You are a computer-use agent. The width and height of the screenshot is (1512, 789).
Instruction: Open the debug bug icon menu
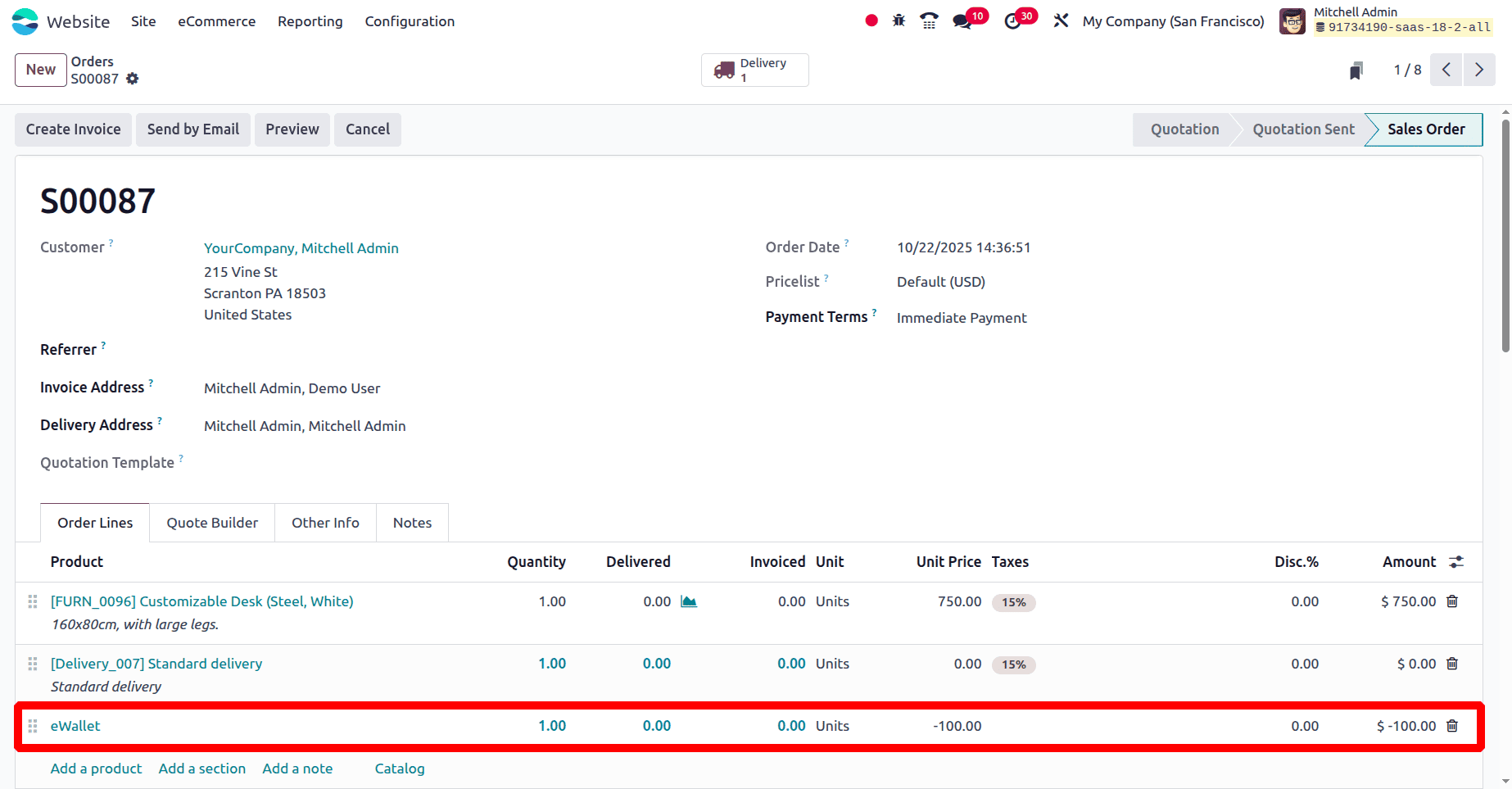(x=899, y=20)
